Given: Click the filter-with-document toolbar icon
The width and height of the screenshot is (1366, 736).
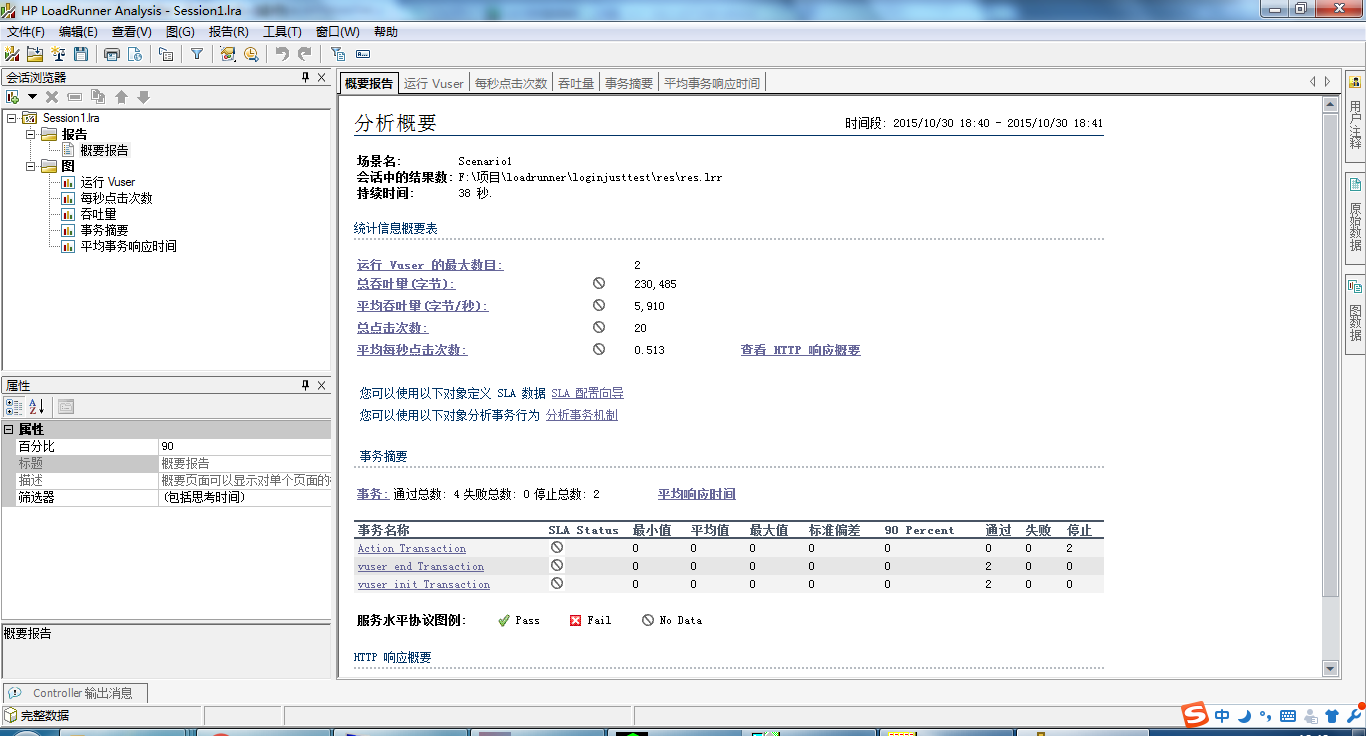Looking at the screenshot, I should pos(337,54).
